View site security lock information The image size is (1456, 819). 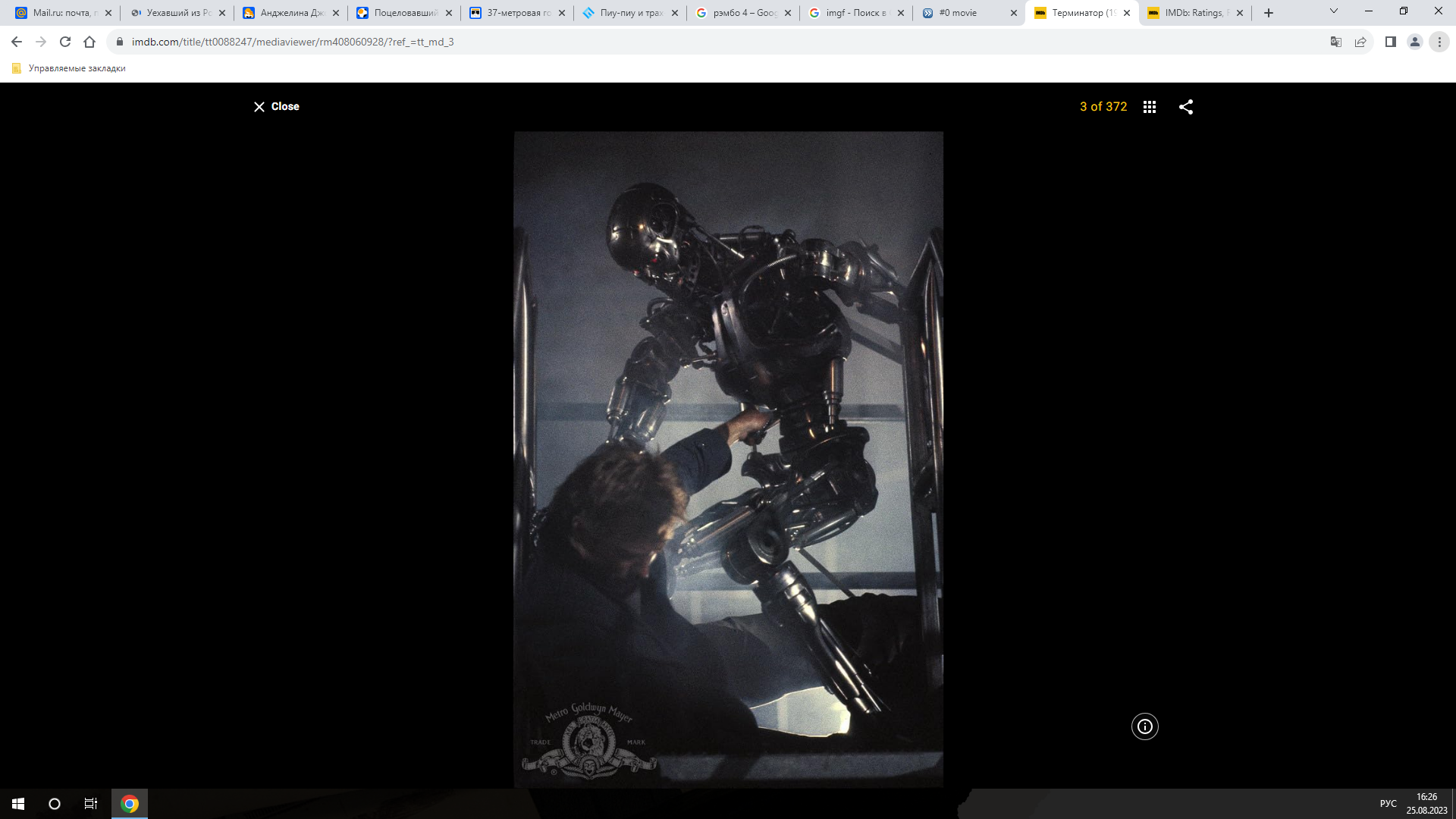[x=119, y=42]
